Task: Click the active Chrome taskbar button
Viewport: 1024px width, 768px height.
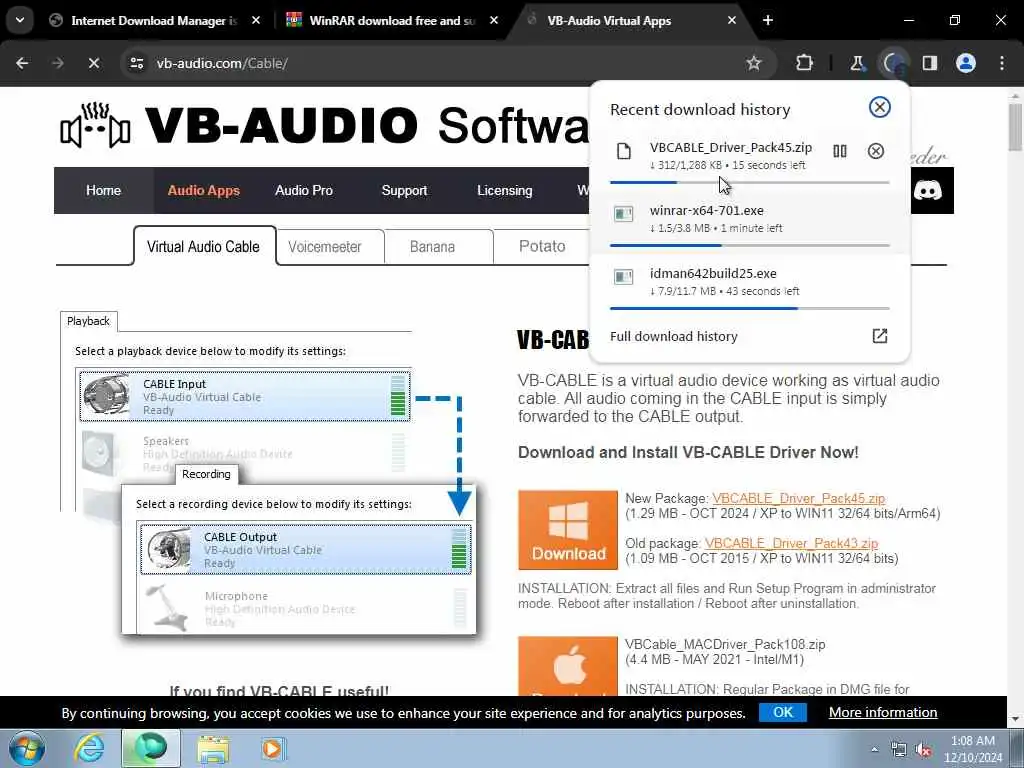Action: coord(150,748)
